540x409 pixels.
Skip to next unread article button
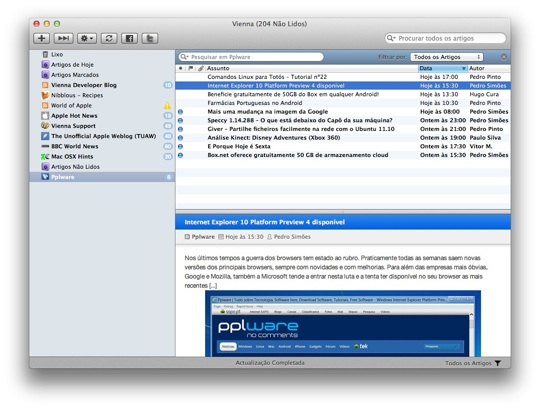[63, 38]
